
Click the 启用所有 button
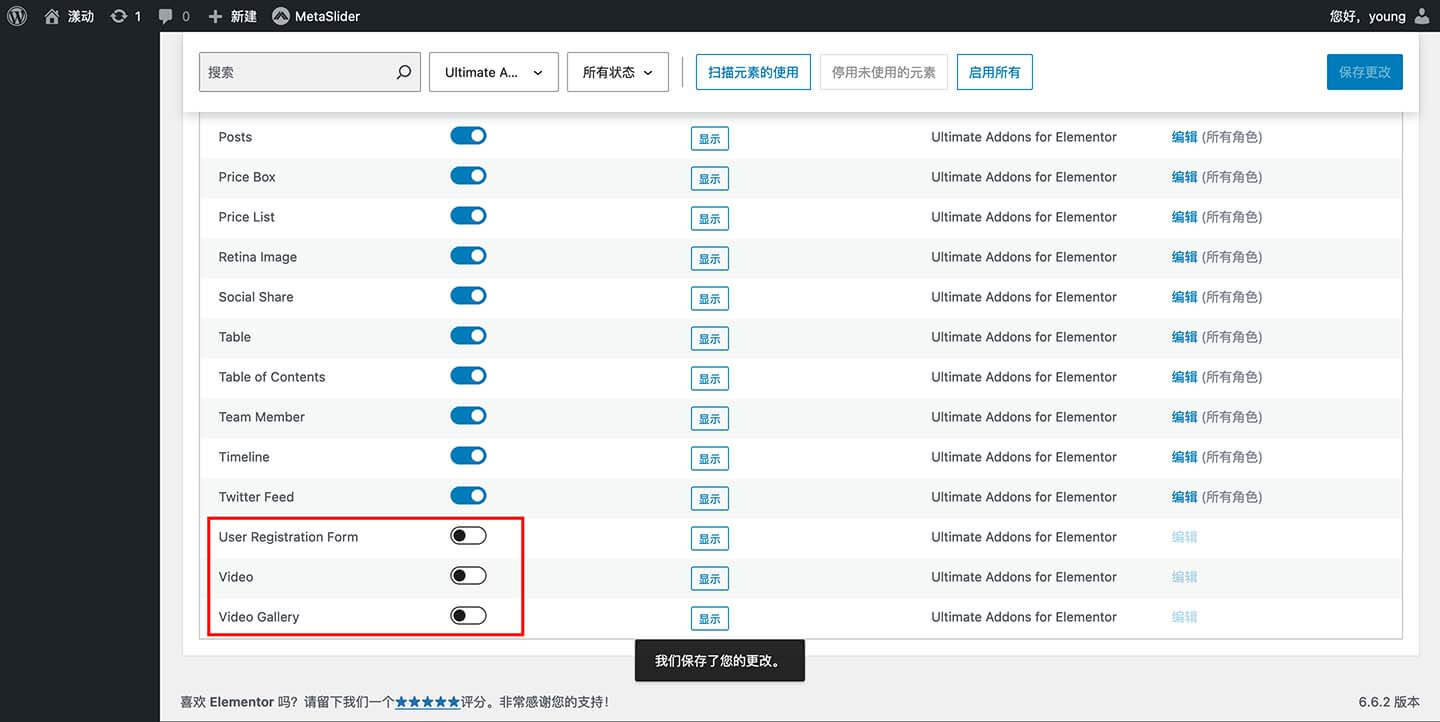pos(995,72)
